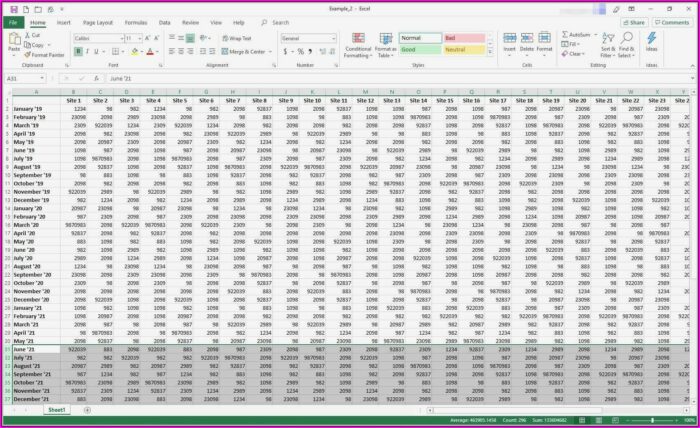Image resolution: width=700 pixels, height=428 pixels.
Task: Open Conditional Formatting menu
Action: (358, 46)
